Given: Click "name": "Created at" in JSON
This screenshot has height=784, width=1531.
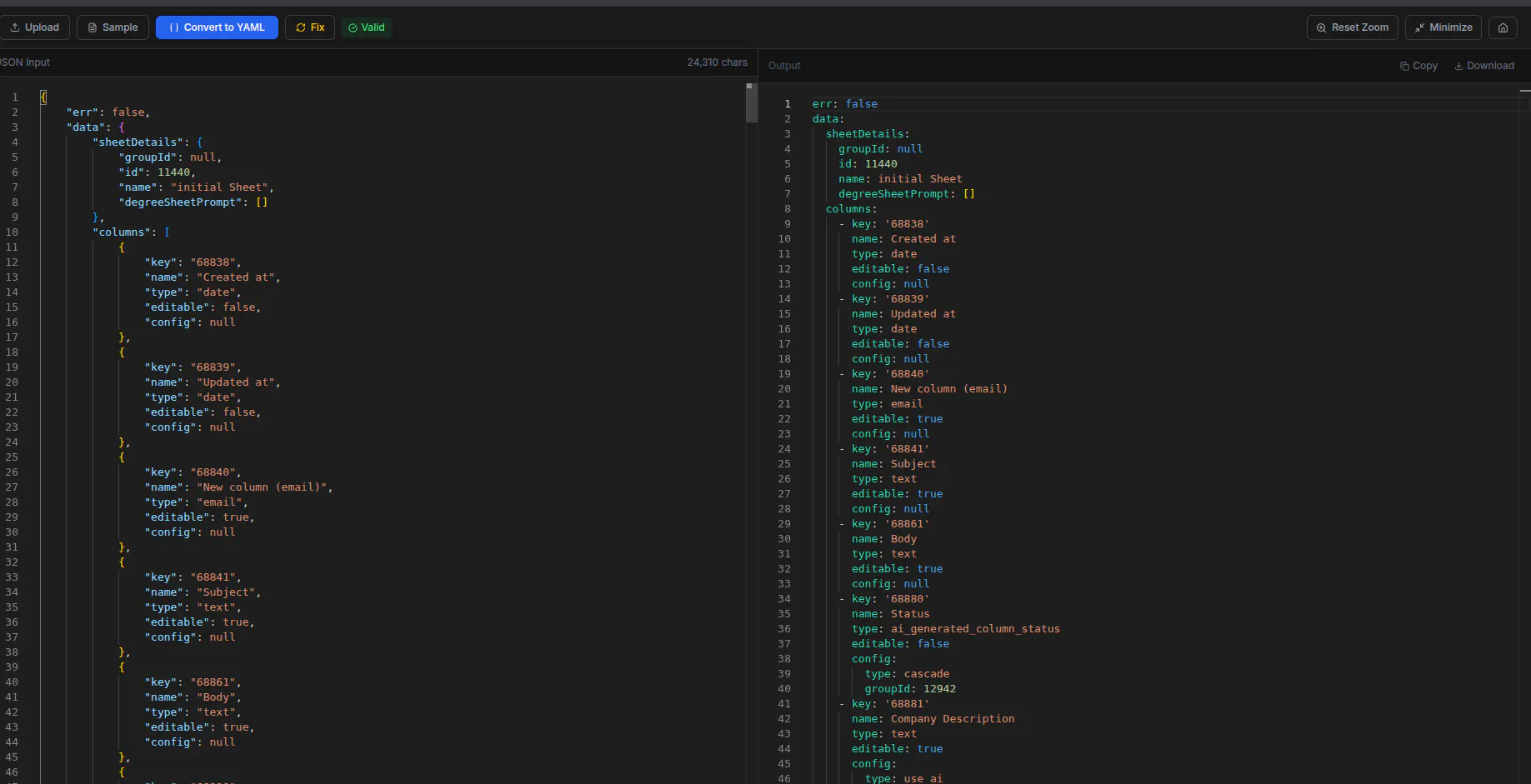Looking at the screenshot, I should pos(213,277).
